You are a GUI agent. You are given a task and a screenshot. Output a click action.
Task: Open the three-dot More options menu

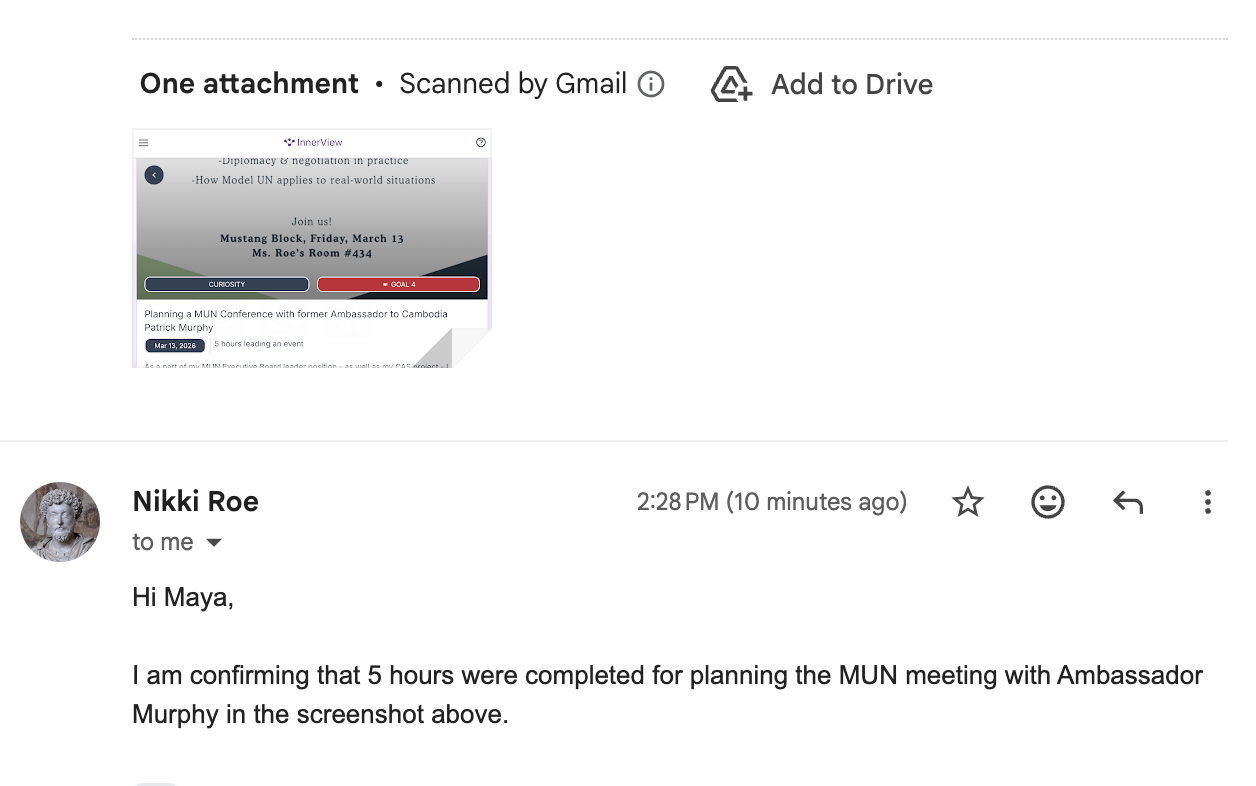tap(1207, 502)
